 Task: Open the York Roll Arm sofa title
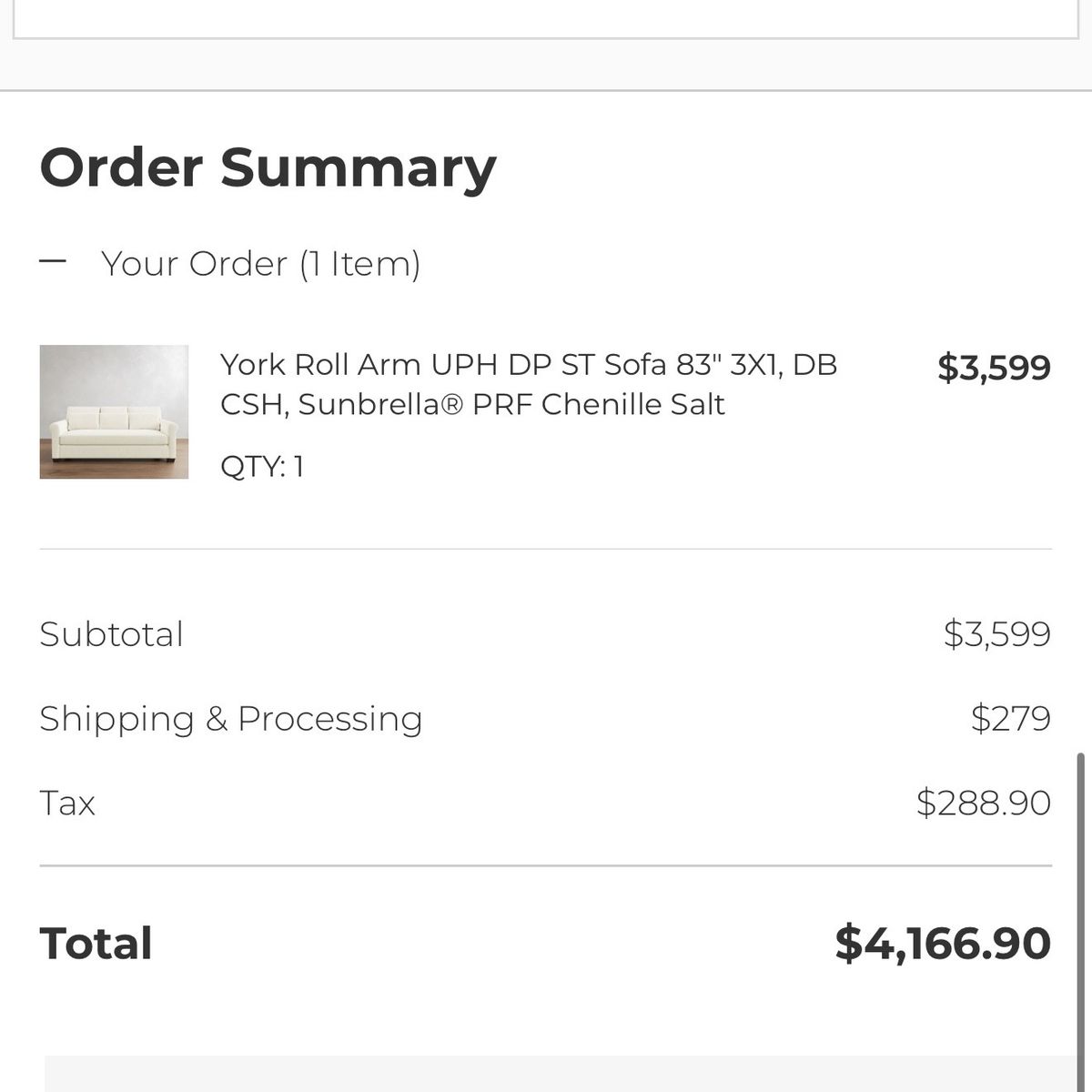(529, 384)
